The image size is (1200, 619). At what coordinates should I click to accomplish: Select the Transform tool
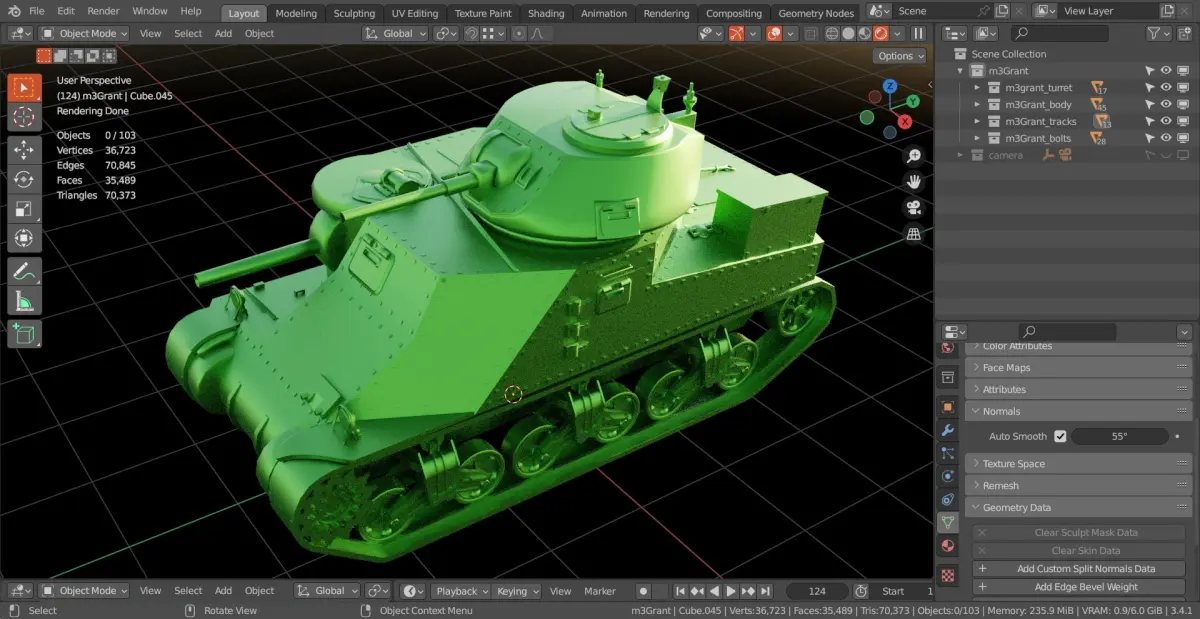pyautogui.click(x=25, y=239)
